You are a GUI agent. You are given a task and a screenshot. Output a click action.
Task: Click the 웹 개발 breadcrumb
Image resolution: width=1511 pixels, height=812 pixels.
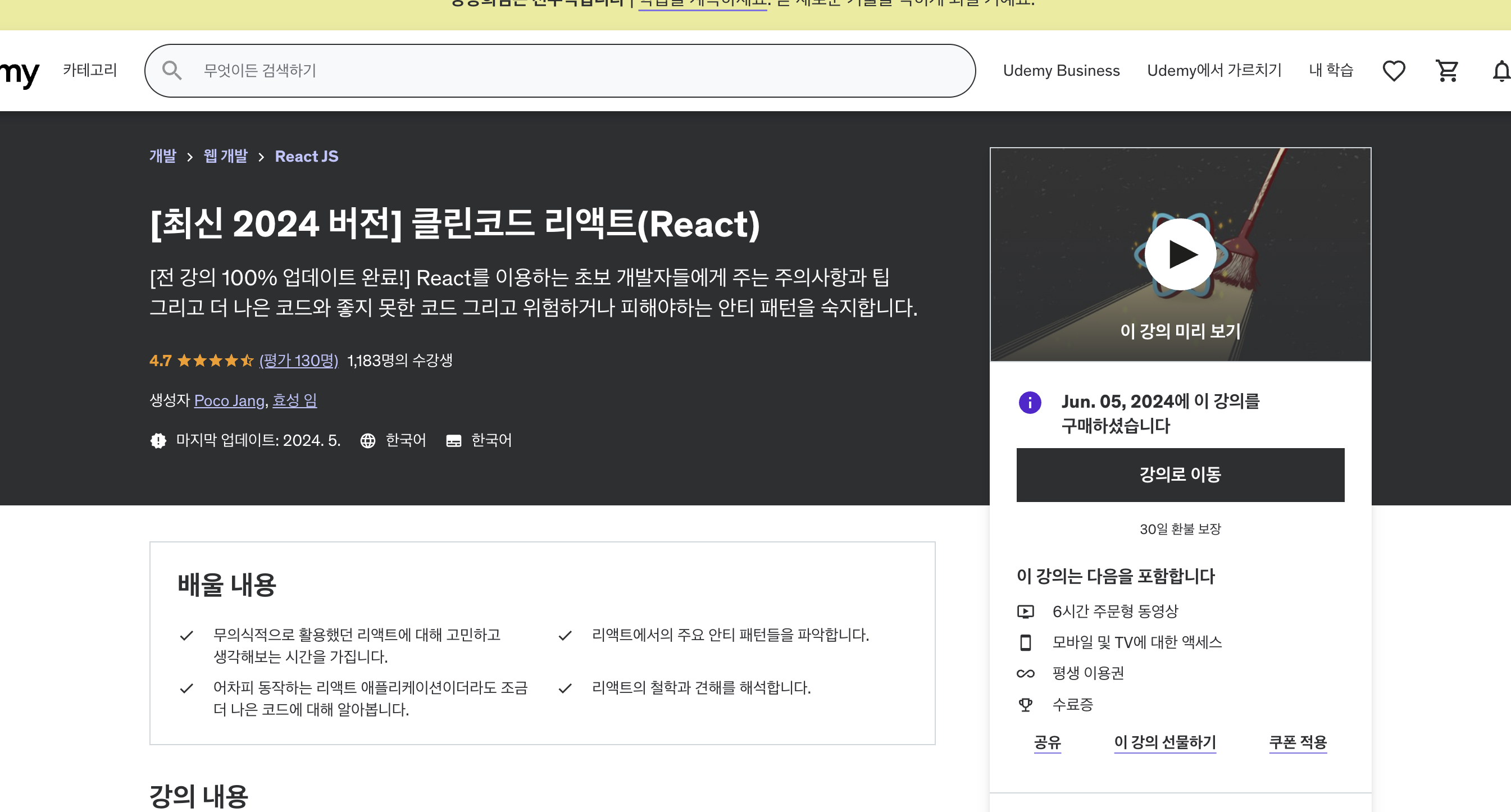click(x=226, y=157)
